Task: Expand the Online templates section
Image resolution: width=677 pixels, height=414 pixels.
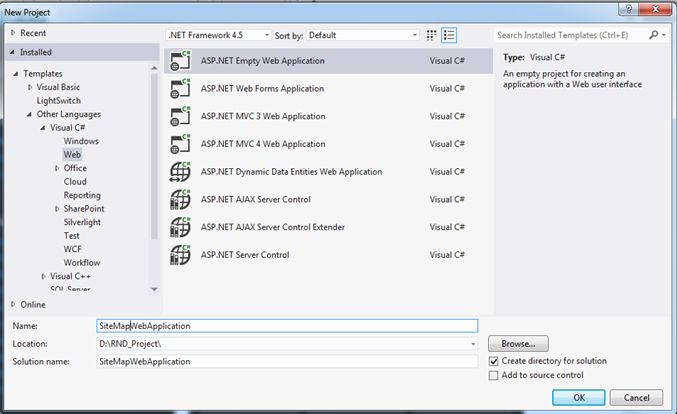Action: click(13, 304)
